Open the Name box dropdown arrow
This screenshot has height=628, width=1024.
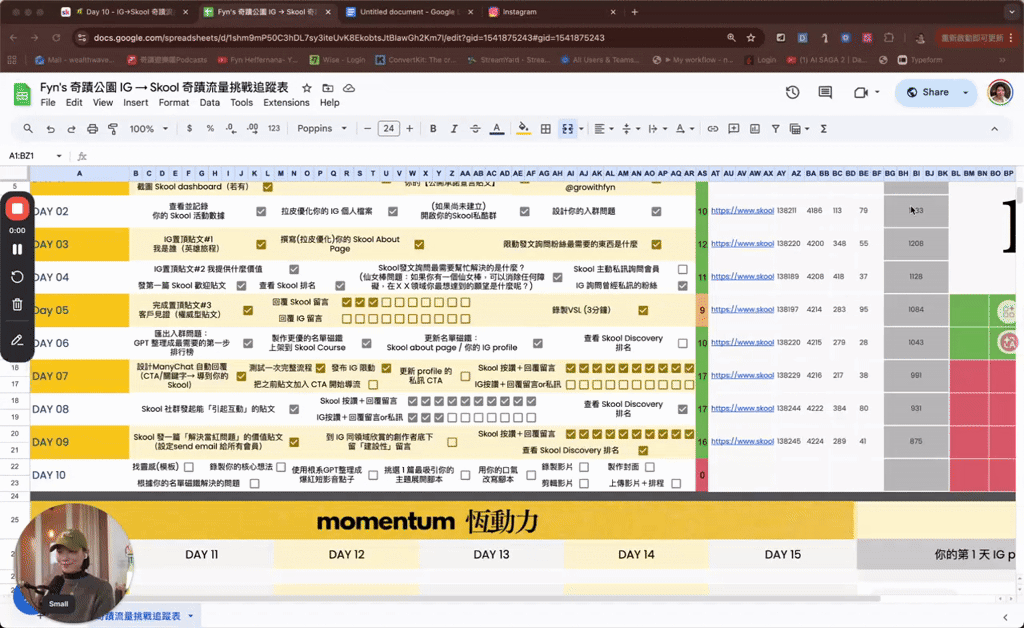59,156
